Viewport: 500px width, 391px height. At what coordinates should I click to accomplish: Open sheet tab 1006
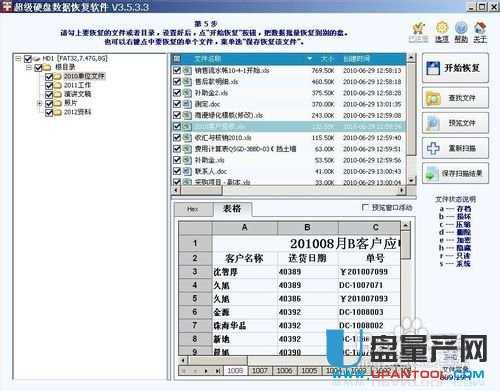point(285,370)
